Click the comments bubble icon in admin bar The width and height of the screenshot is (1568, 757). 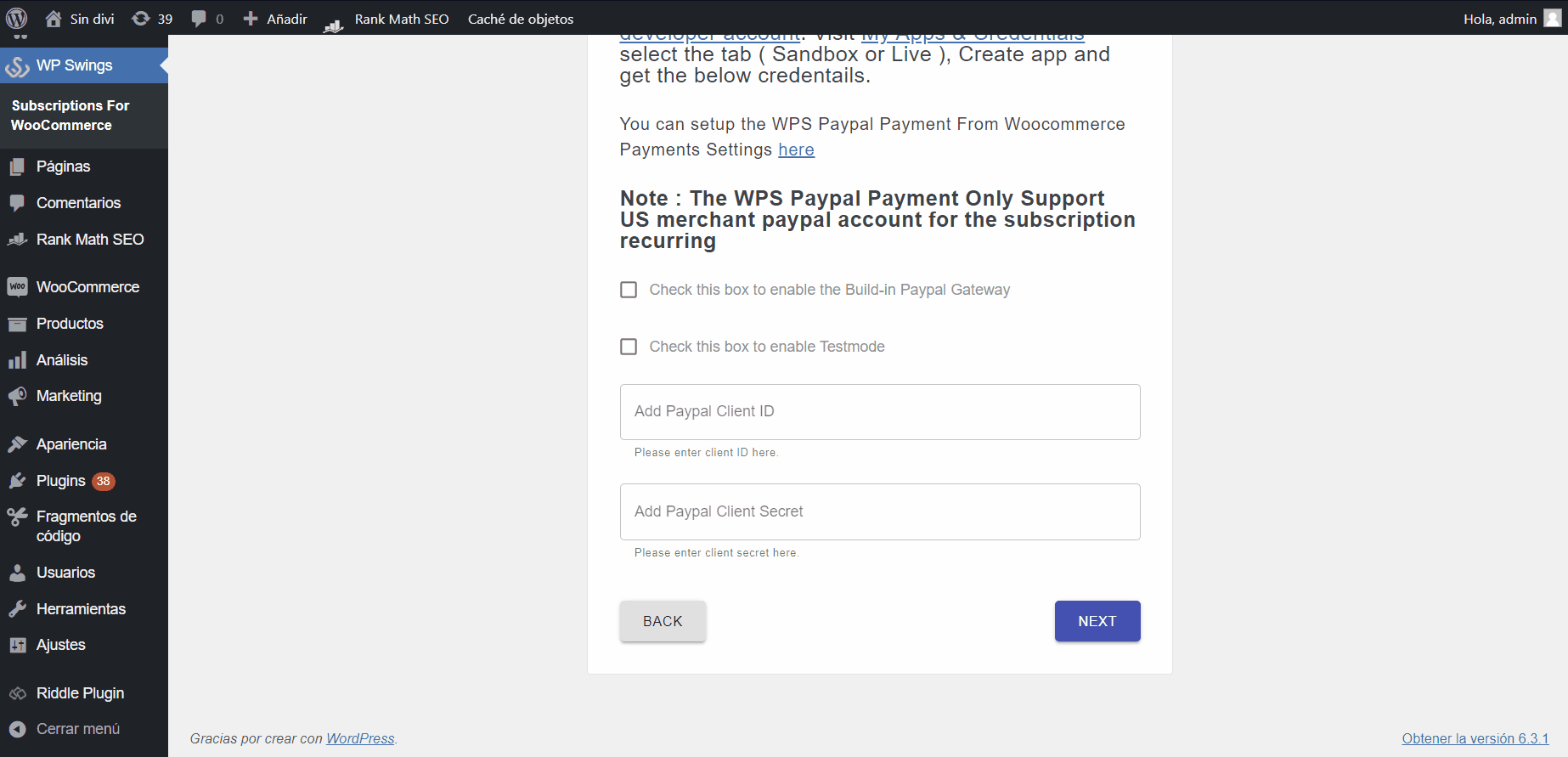pyautogui.click(x=200, y=19)
